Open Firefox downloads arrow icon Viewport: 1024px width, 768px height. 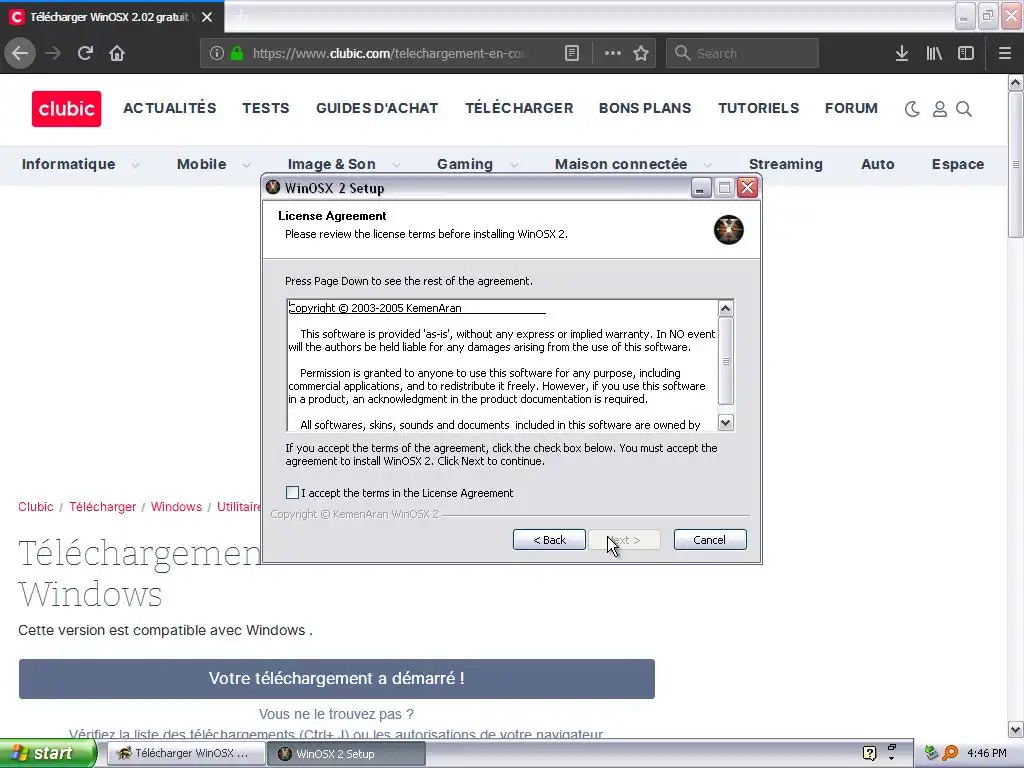tap(902, 54)
